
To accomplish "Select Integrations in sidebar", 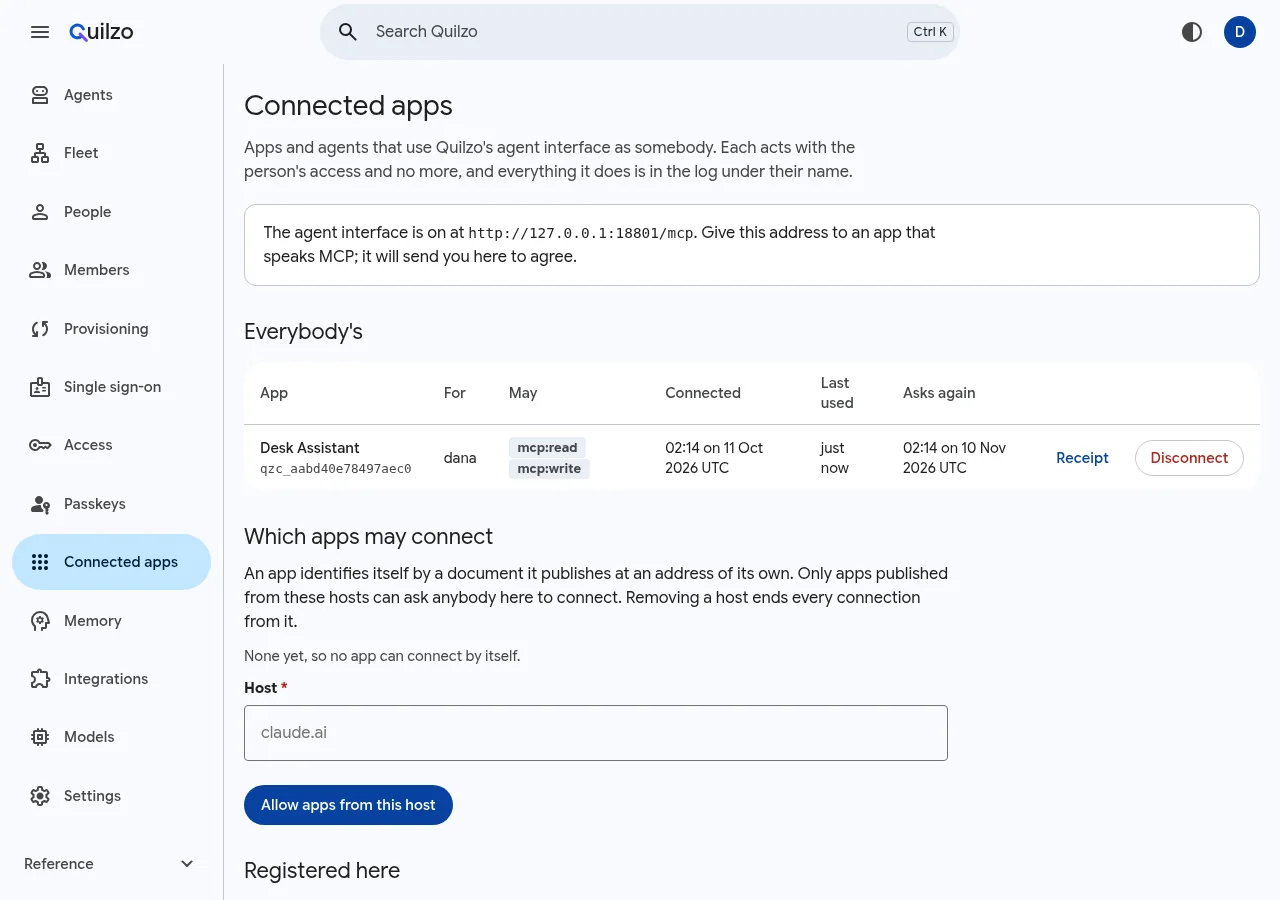I will tap(111, 679).
